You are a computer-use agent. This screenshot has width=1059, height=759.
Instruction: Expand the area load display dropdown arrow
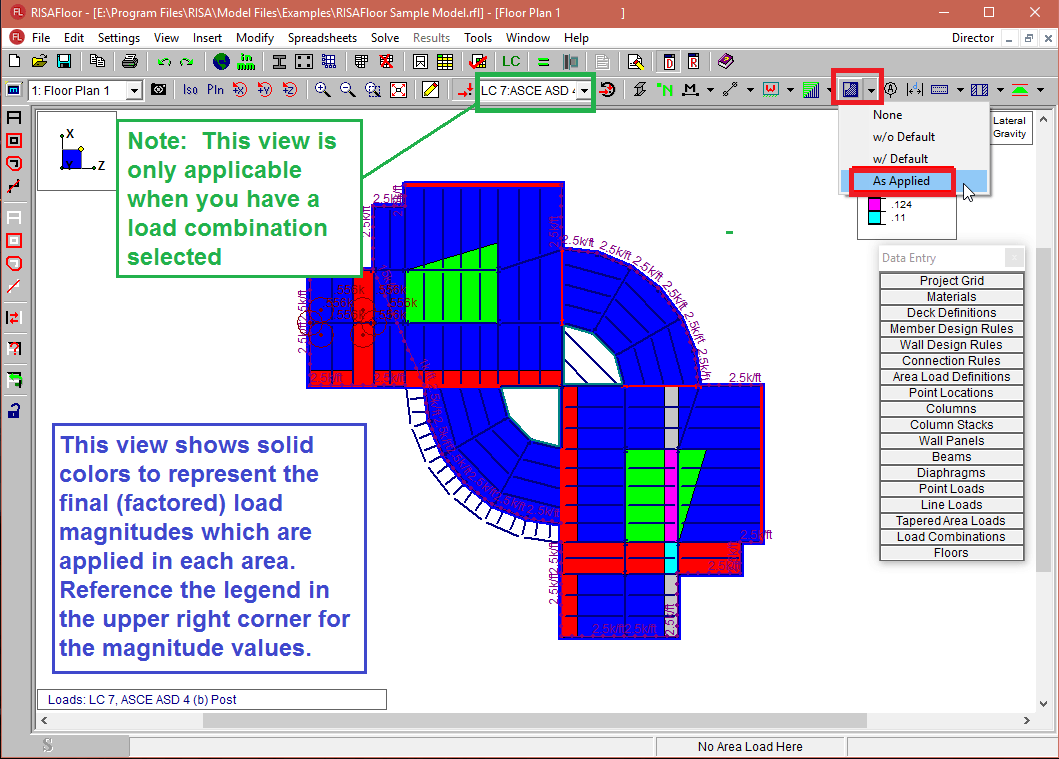click(872, 90)
